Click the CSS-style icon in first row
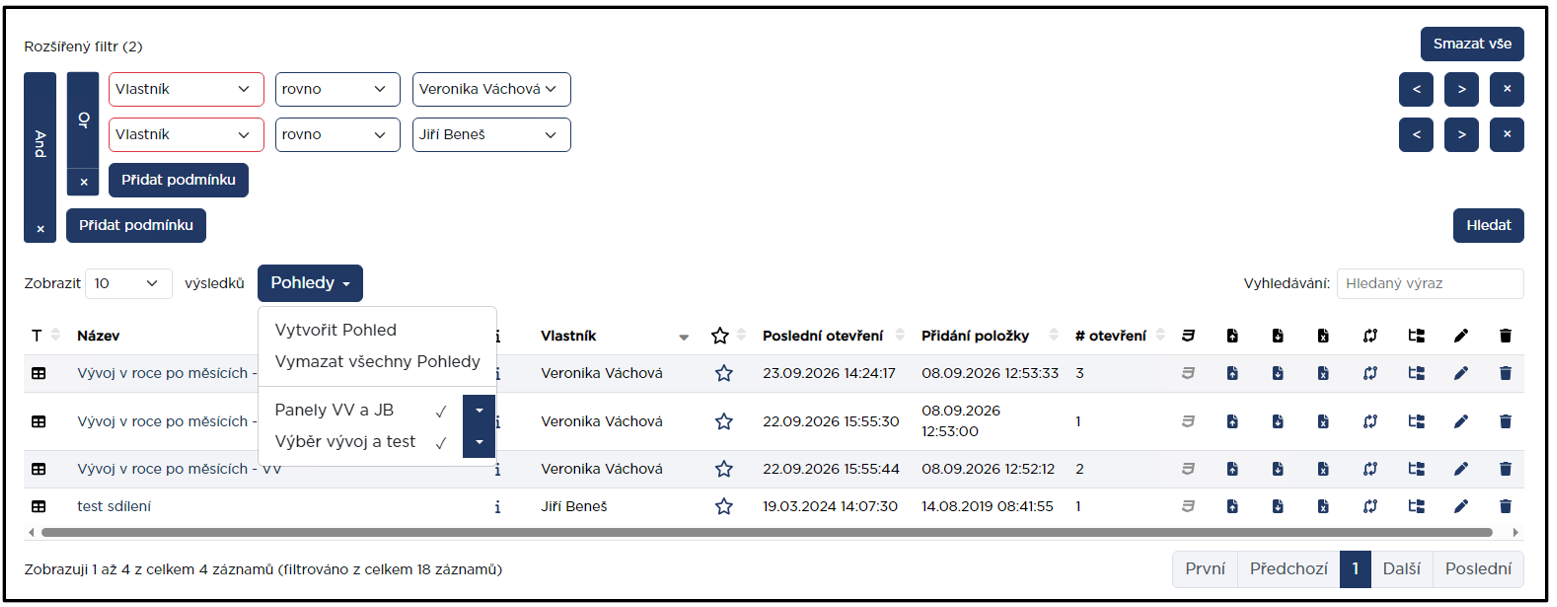The width and height of the screenshot is (1557, 607). coord(1188,373)
